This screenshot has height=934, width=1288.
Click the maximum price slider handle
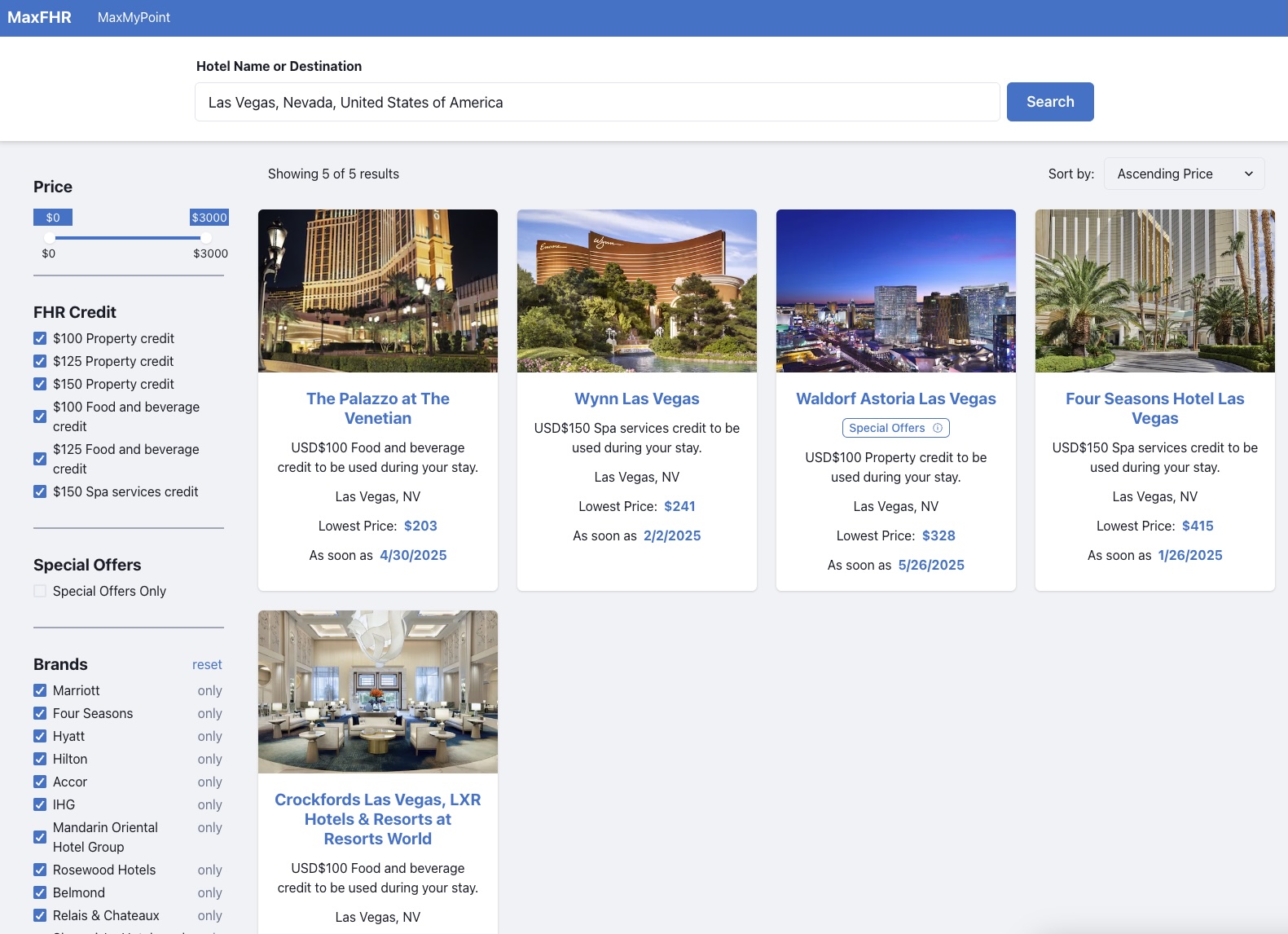click(x=206, y=238)
